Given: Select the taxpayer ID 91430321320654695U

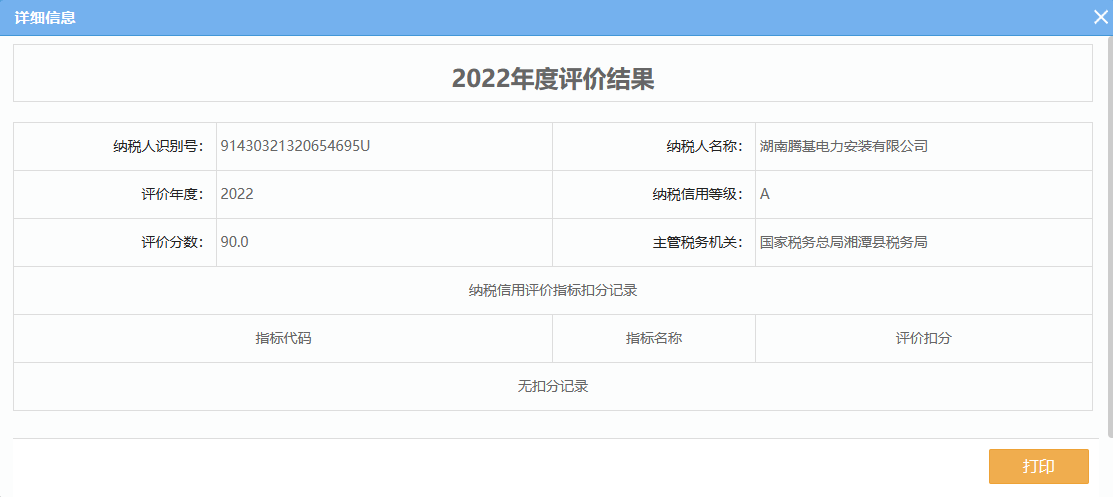Looking at the screenshot, I should (295, 146).
